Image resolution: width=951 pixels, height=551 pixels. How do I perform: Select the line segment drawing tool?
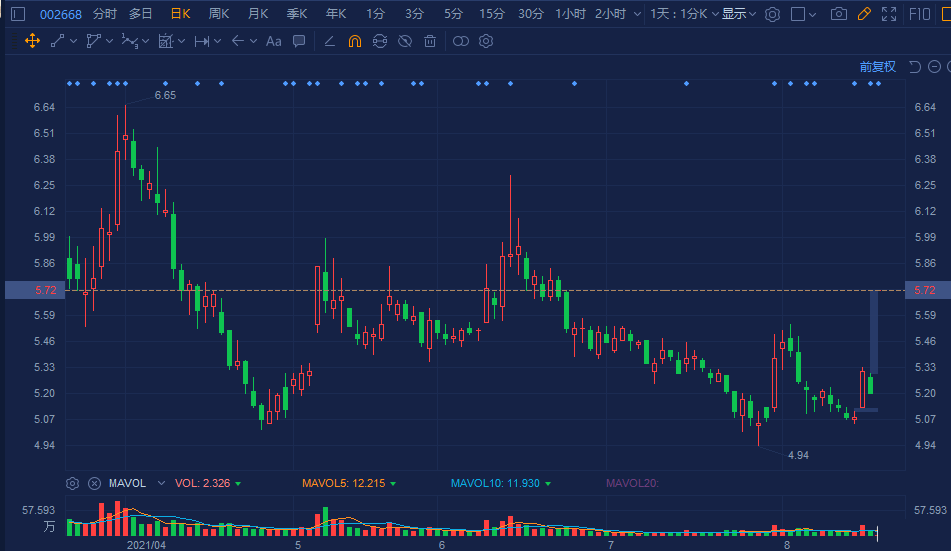tap(58, 41)
